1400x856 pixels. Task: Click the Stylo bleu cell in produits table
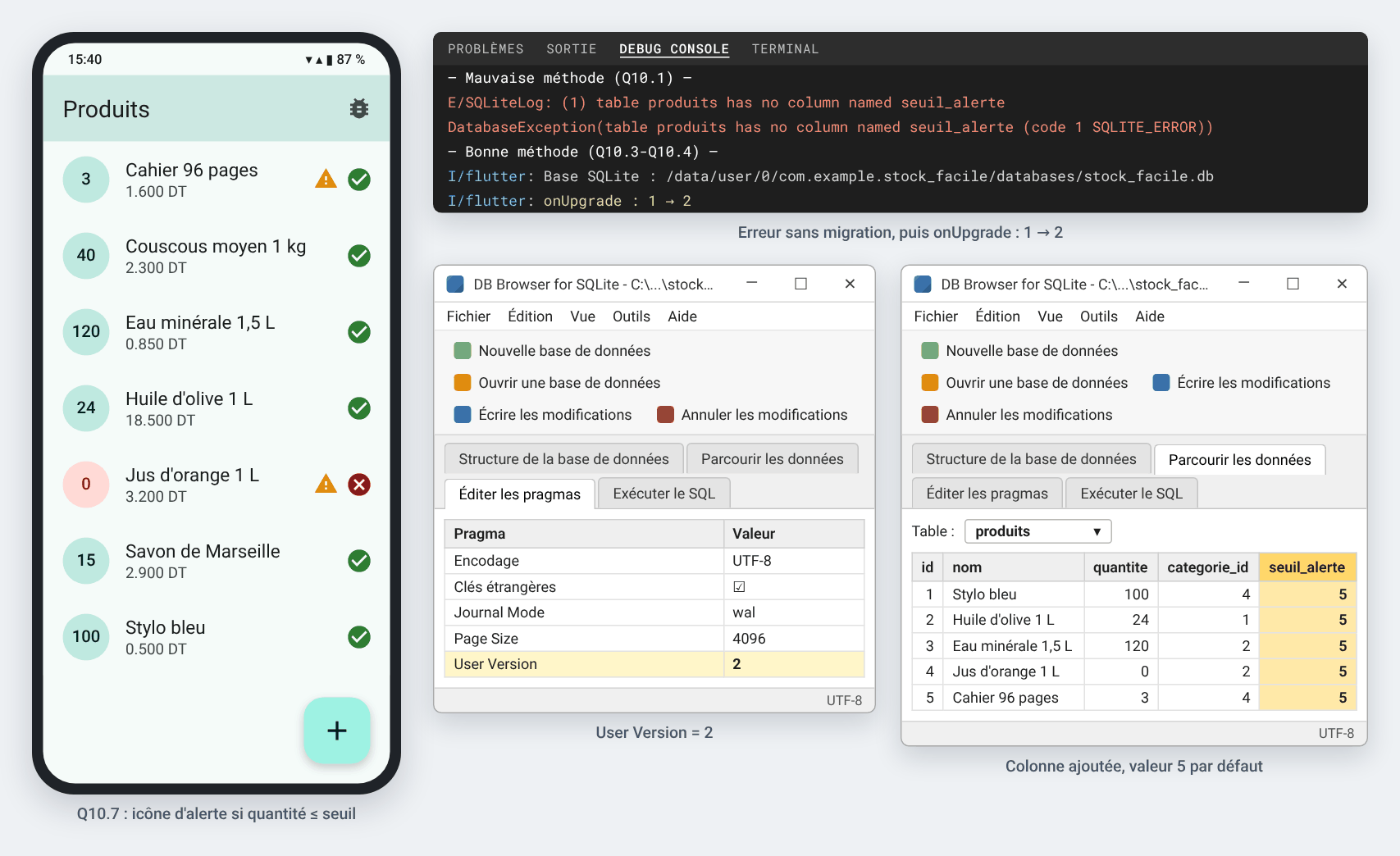click(1013, 594)
